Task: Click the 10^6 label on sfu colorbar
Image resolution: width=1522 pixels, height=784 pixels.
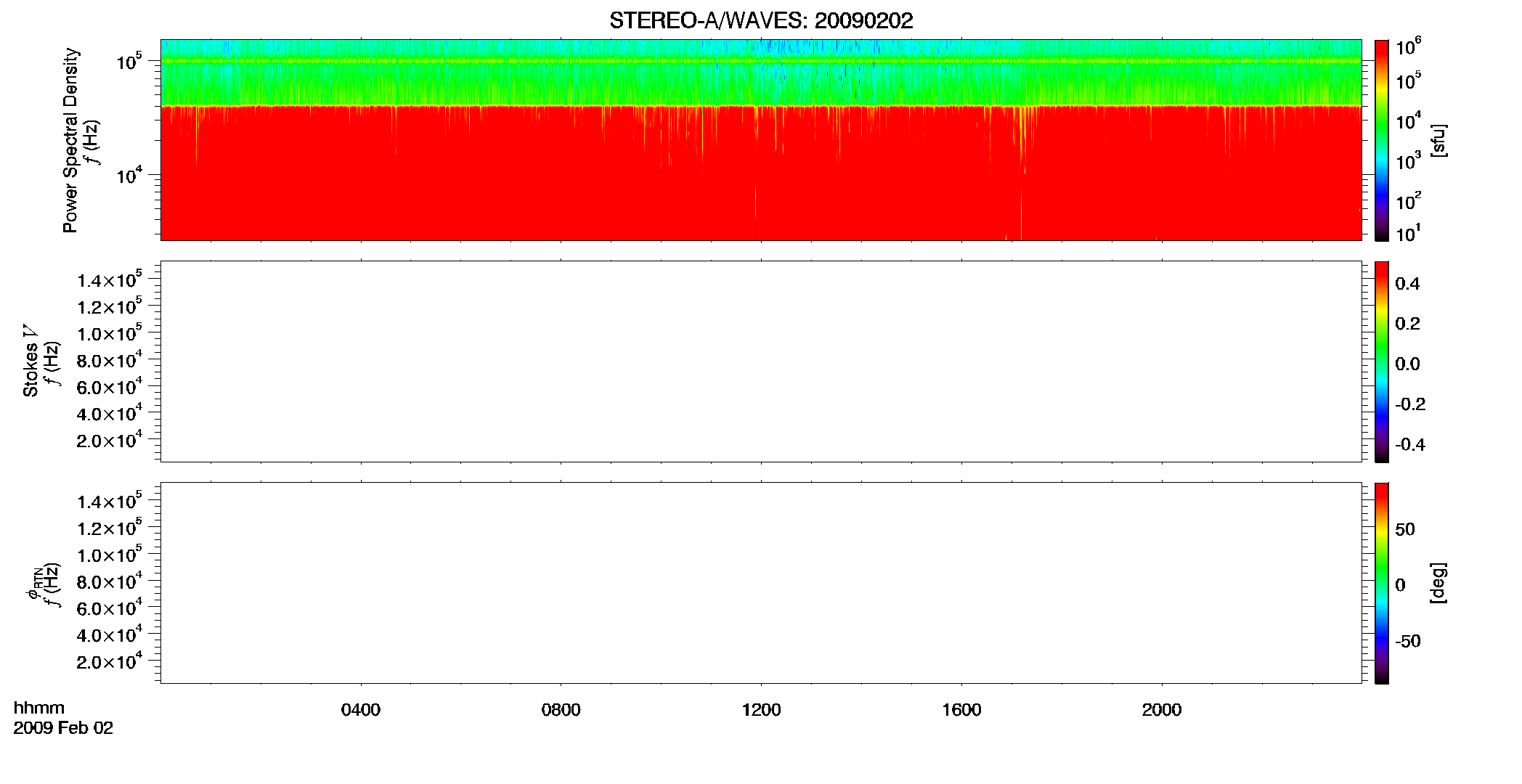Action: 1409,48
